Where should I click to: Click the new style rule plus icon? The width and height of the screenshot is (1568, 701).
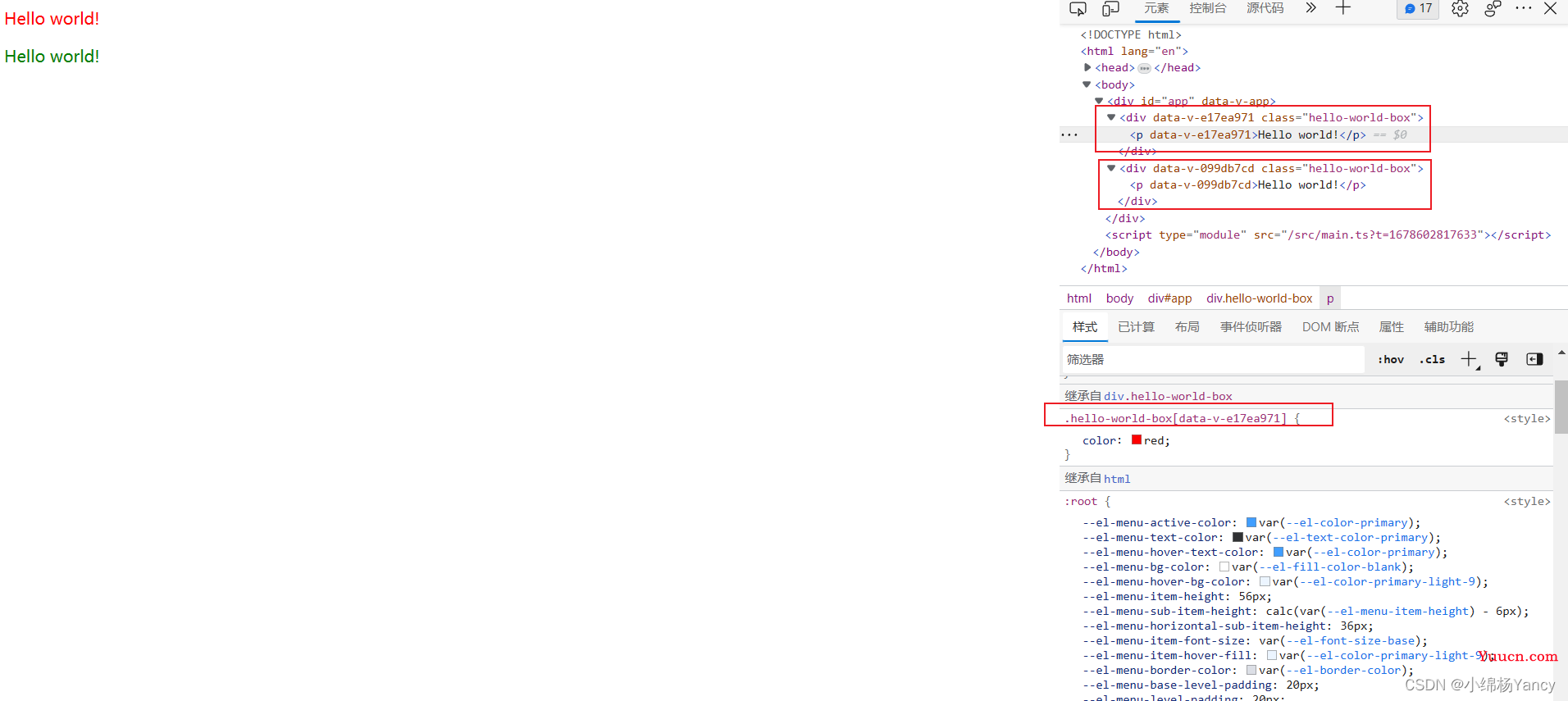1470,359
